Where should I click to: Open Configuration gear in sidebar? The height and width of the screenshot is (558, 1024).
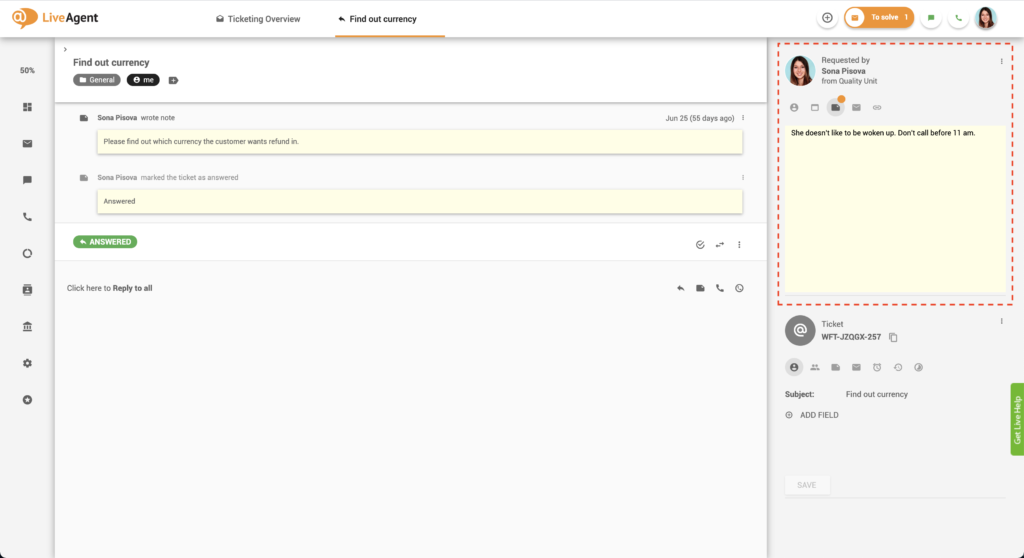[27, 363]
